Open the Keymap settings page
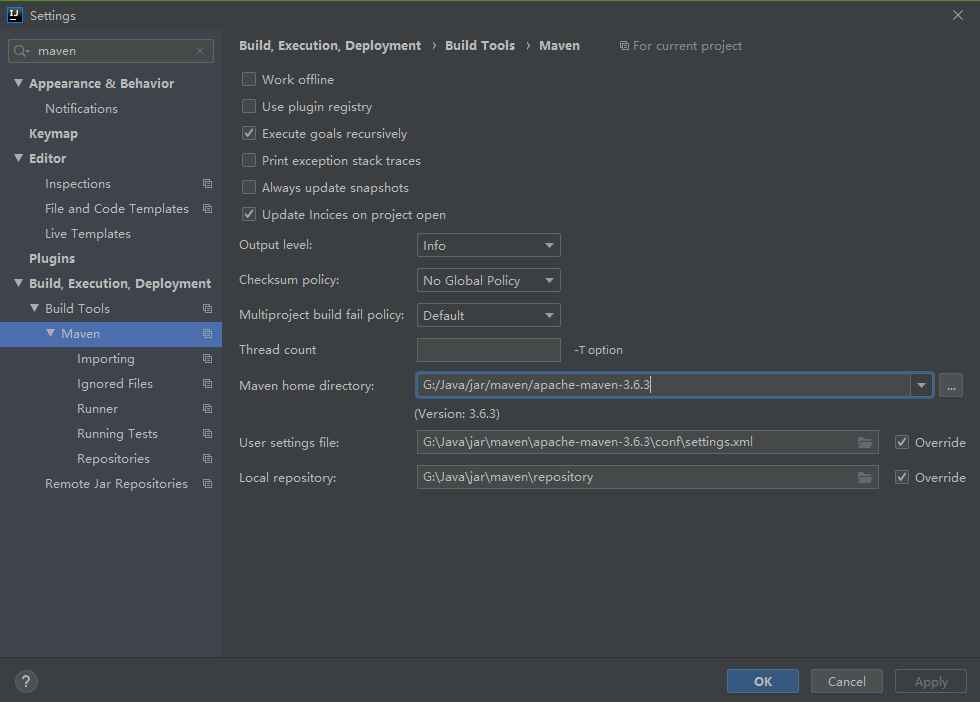Image resolution: width=980 pixels, height=702 pixels. pos(54,134)
